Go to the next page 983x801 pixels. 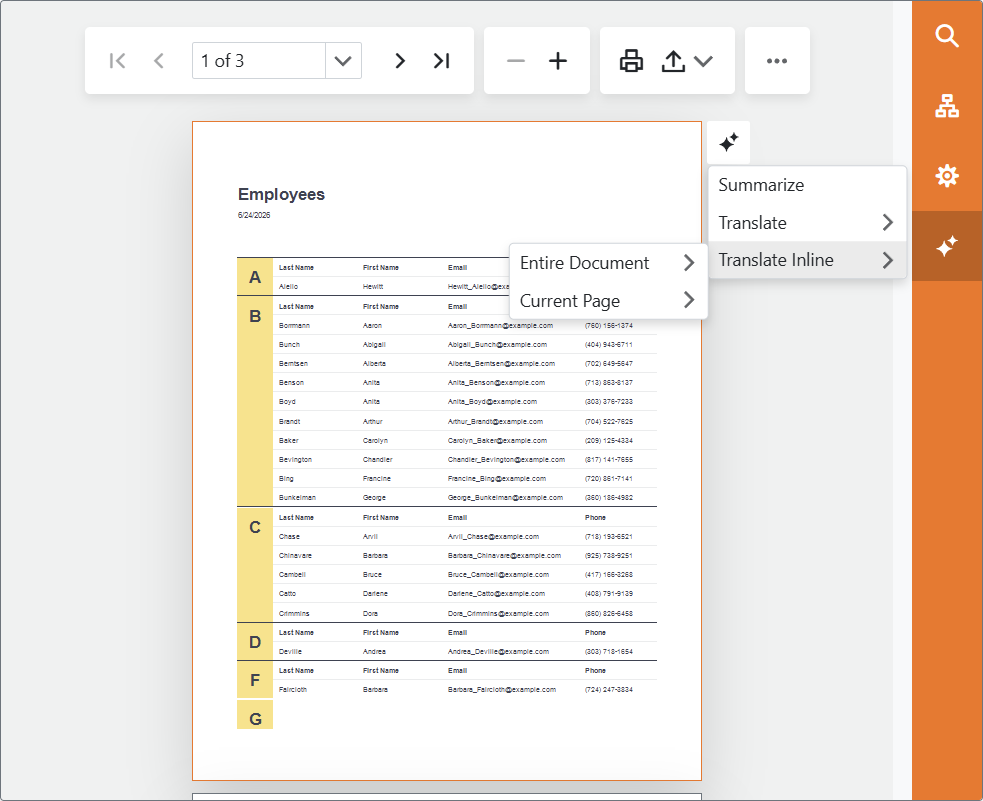[400, 61]
